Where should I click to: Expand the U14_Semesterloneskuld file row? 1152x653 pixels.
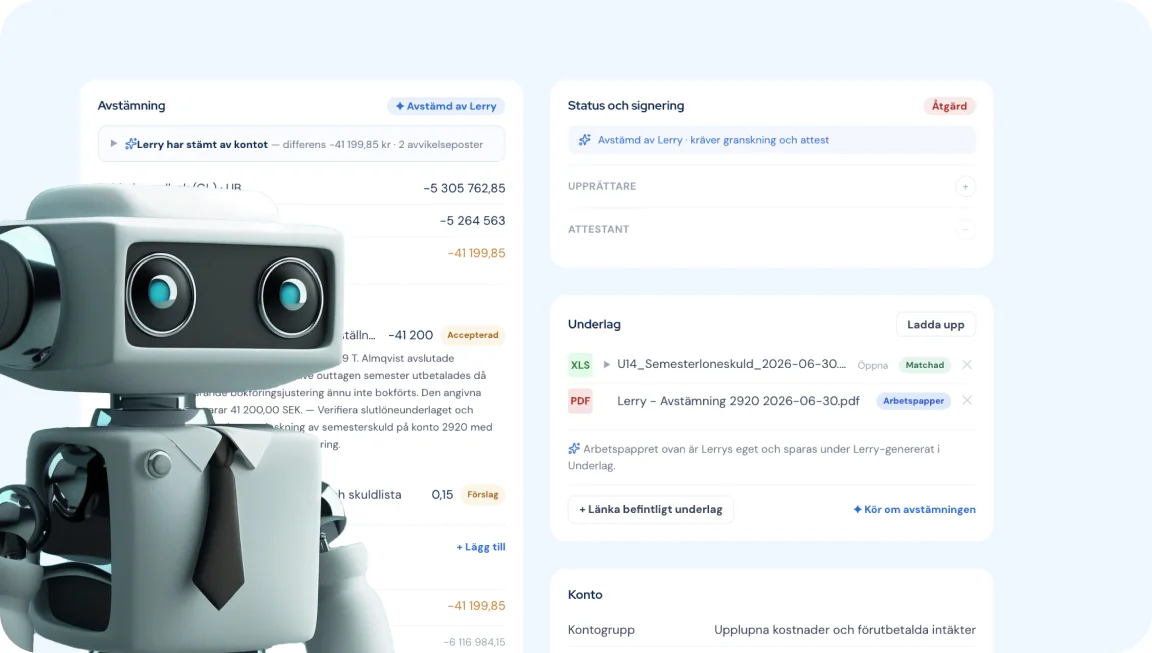point(607,364)
